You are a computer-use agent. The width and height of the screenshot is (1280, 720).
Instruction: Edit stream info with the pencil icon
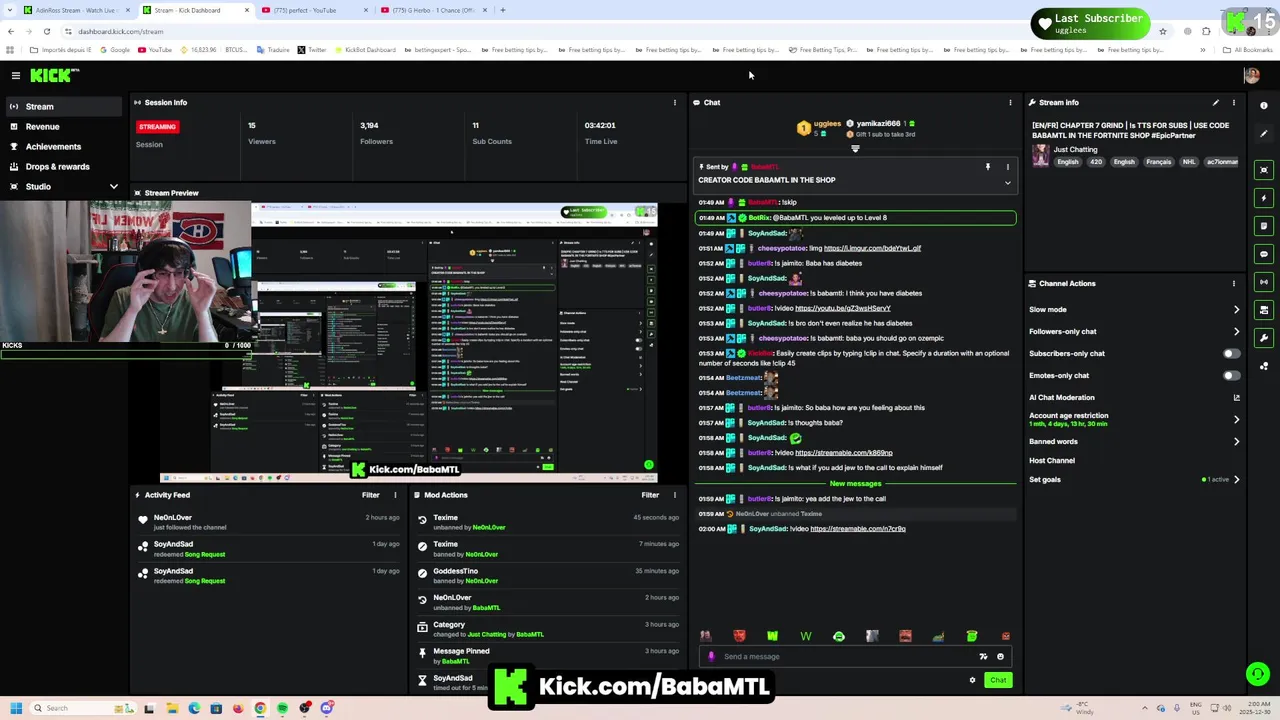click(x=1216, y=102)
